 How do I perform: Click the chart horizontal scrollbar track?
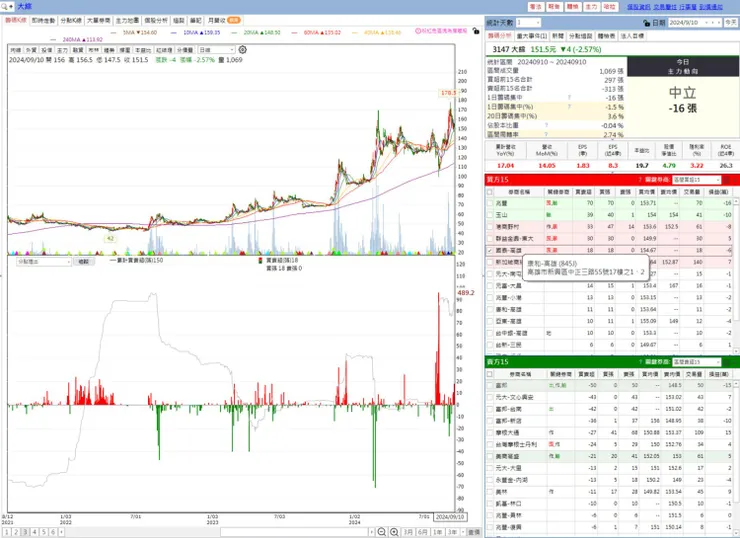click(294, 532)
